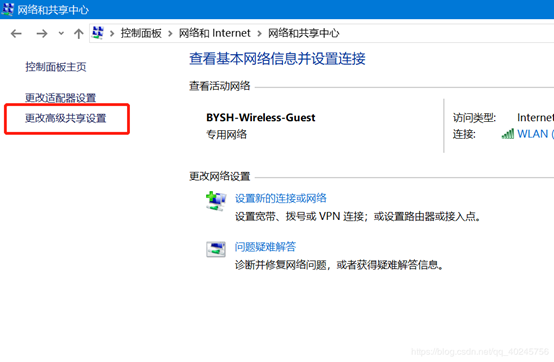
Task: Open the recent locations dropdown arrow
Action: [61, 34]
